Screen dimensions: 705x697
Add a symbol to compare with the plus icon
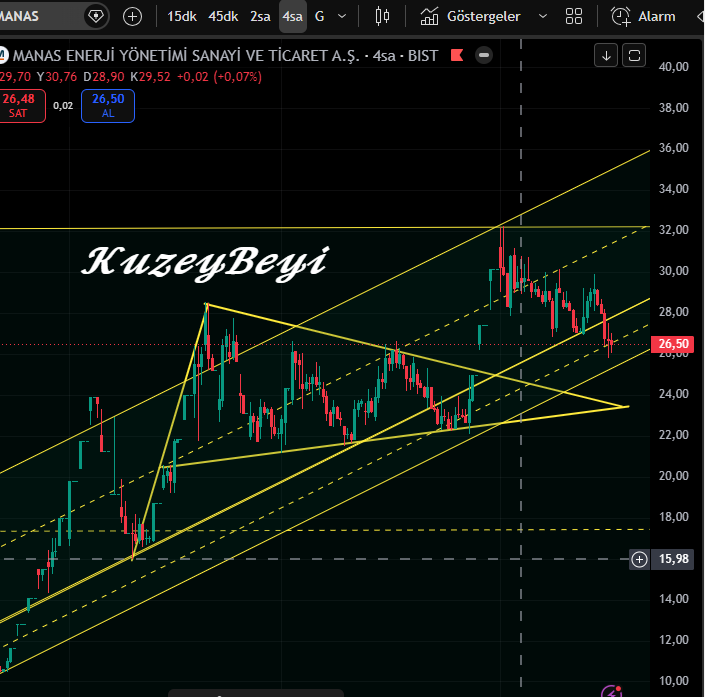[132, 17]
